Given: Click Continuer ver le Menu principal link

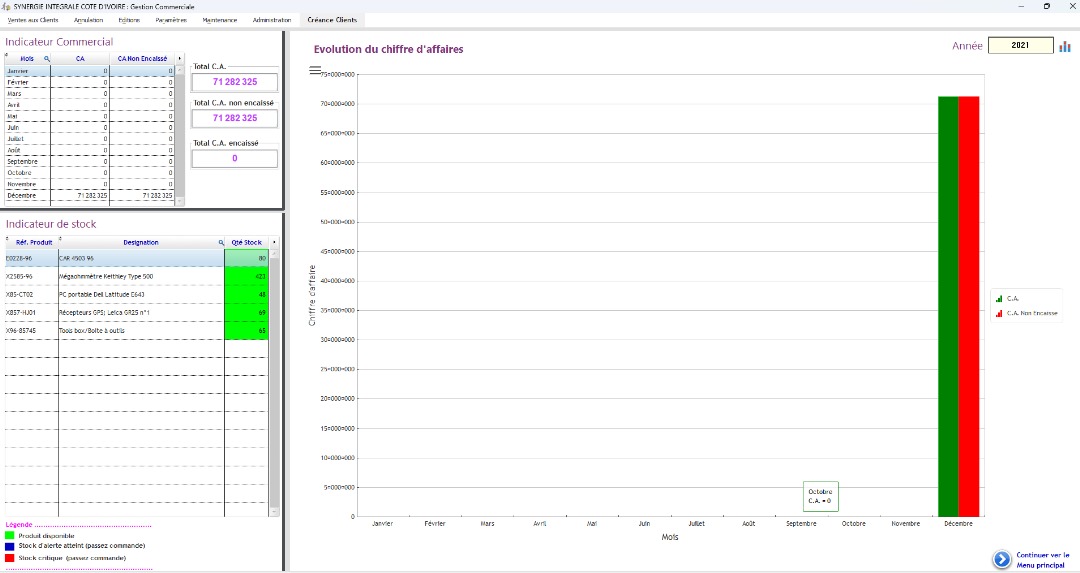Looking at the screenshot, I should [1042, 560].
